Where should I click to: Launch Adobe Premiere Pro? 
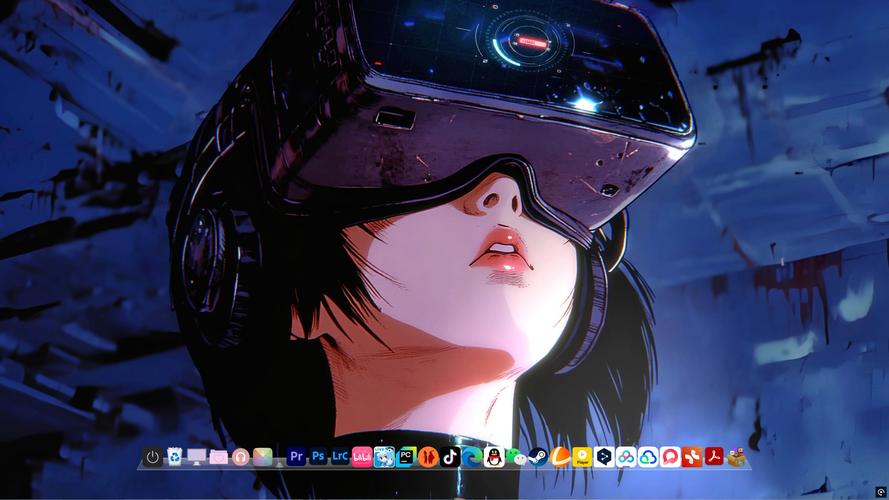tap(296, 457)
